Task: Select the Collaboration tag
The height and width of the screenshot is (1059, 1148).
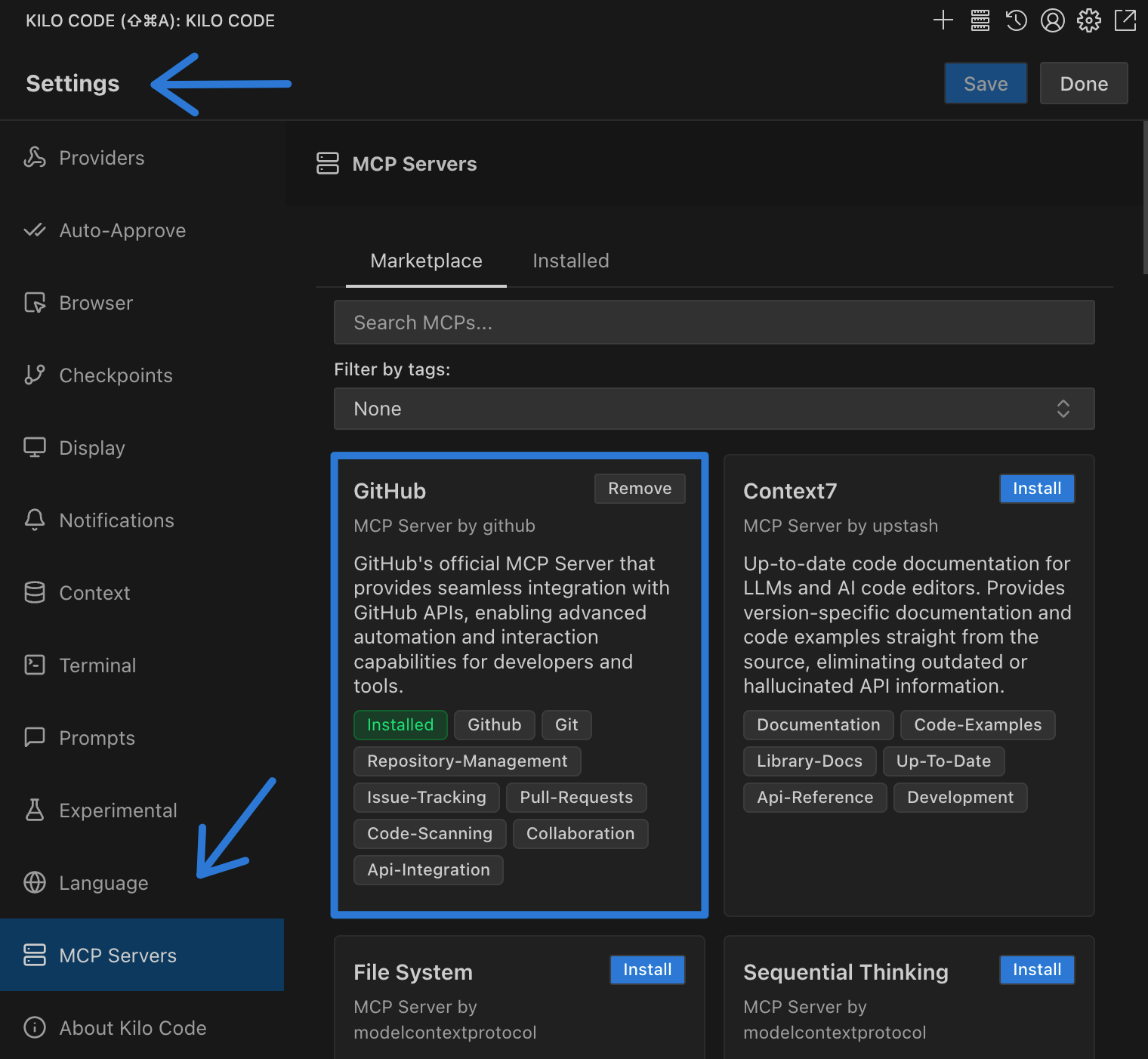Action: [x=580, y=834]
